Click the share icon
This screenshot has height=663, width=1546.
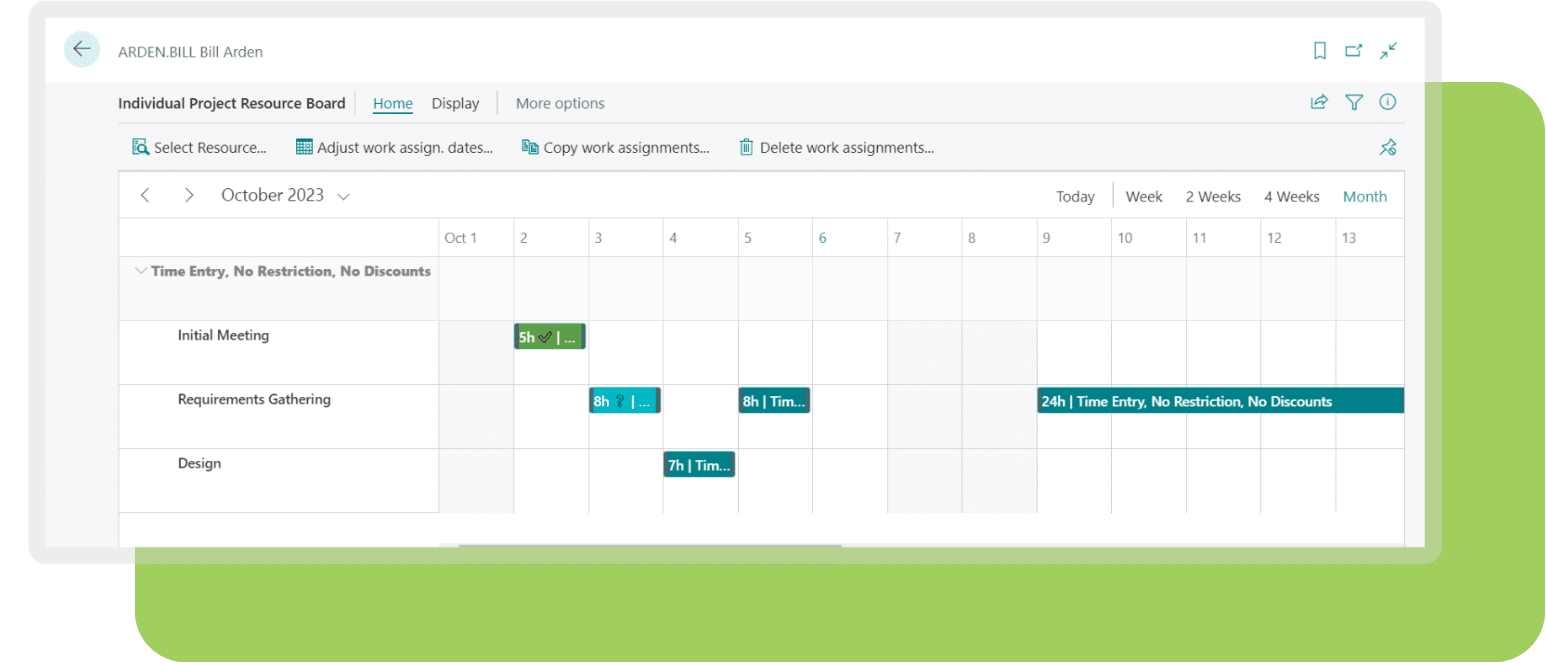coord(1319,102)
